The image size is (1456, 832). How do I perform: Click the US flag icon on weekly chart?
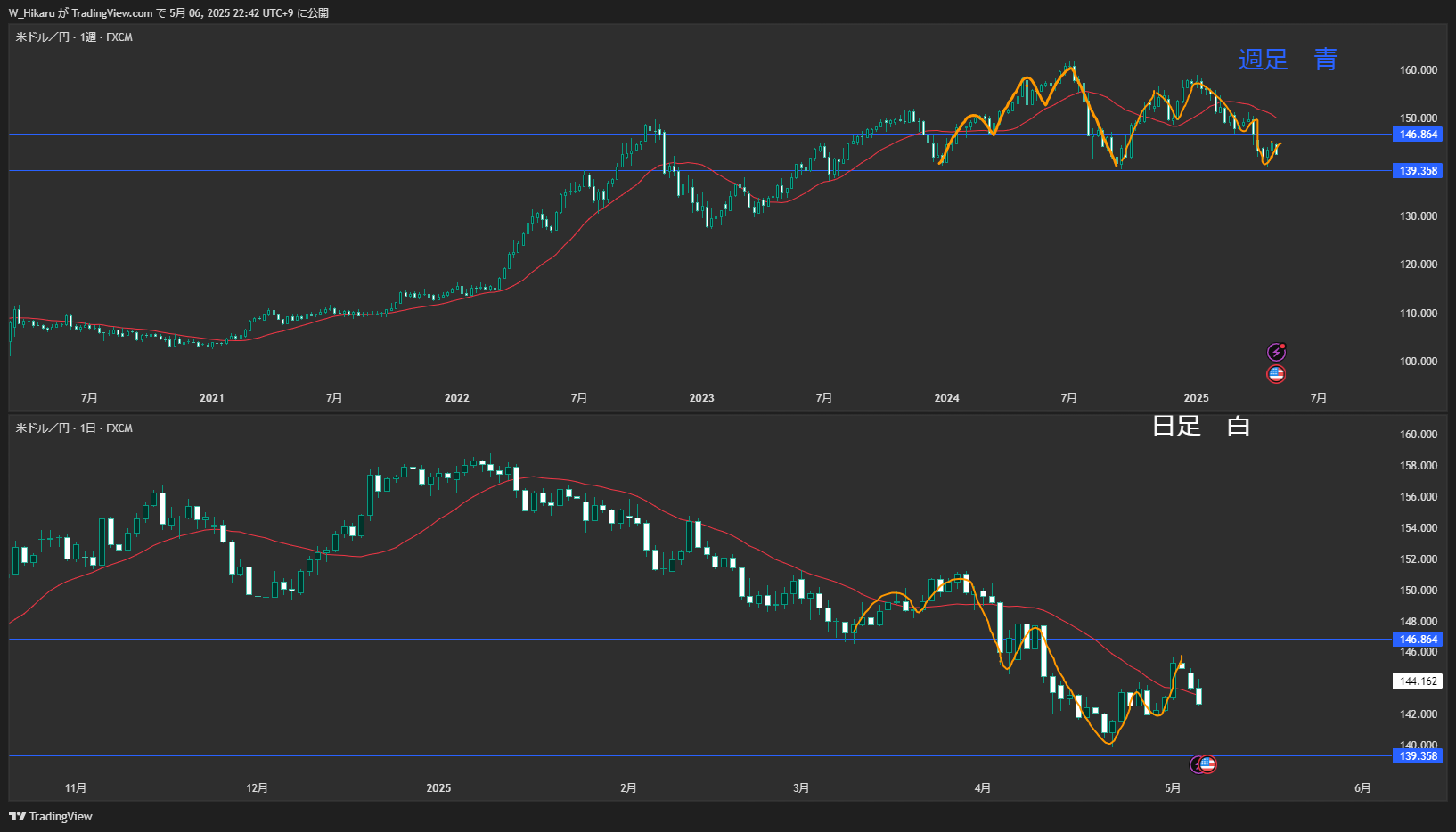coord(1276,374)
